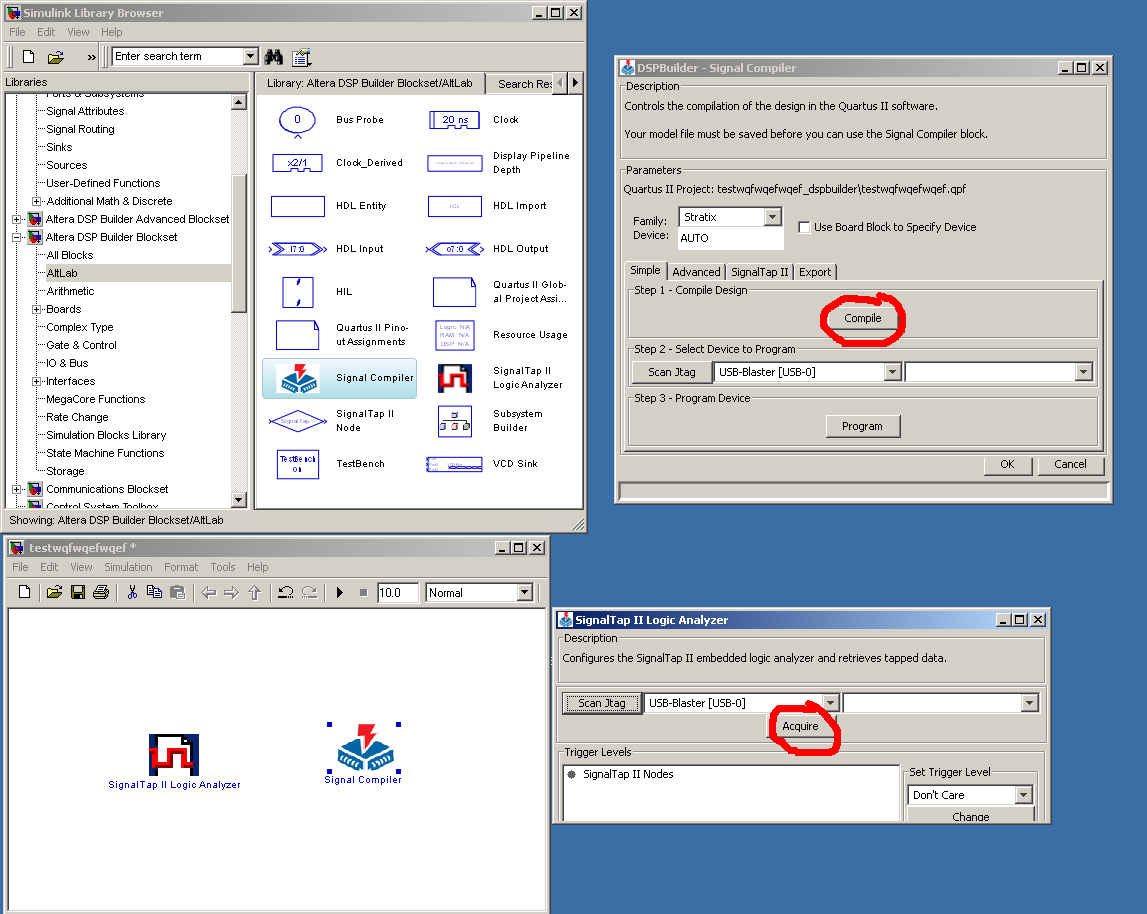Click Undo icon in model window toolbar

click(x=286, y=592)
